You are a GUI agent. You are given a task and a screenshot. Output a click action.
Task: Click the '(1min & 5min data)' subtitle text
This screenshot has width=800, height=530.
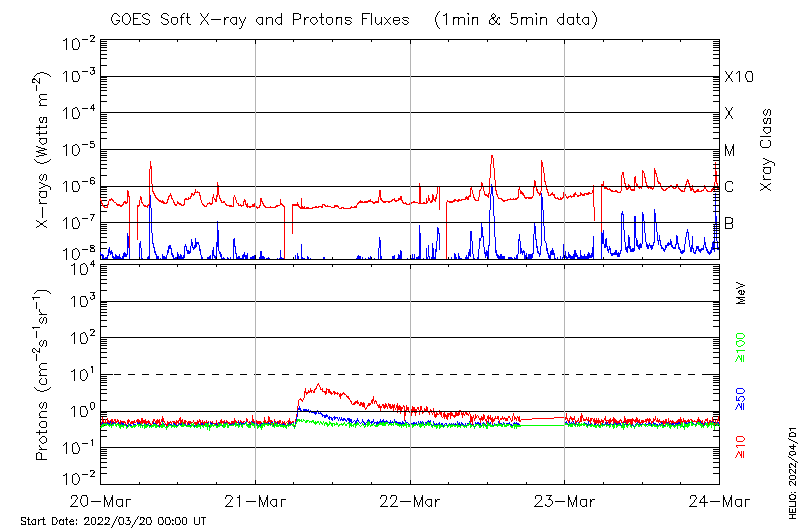(516, 19)
